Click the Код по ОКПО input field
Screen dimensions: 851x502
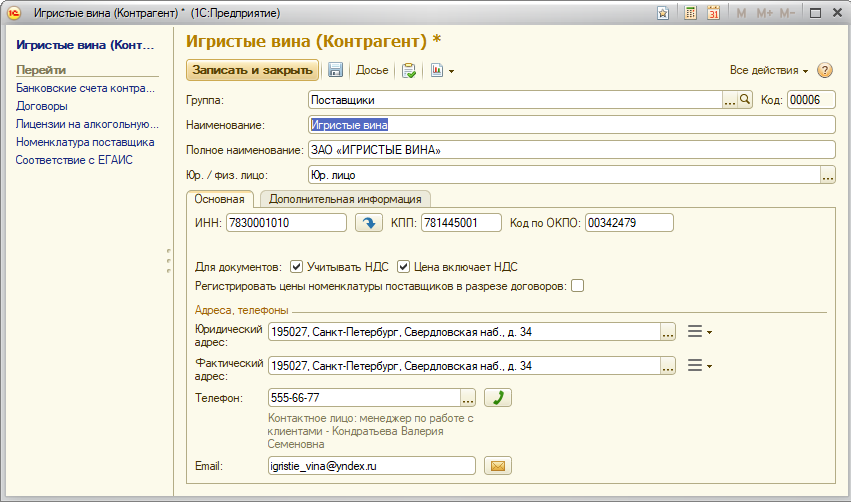tap(629, 223)
